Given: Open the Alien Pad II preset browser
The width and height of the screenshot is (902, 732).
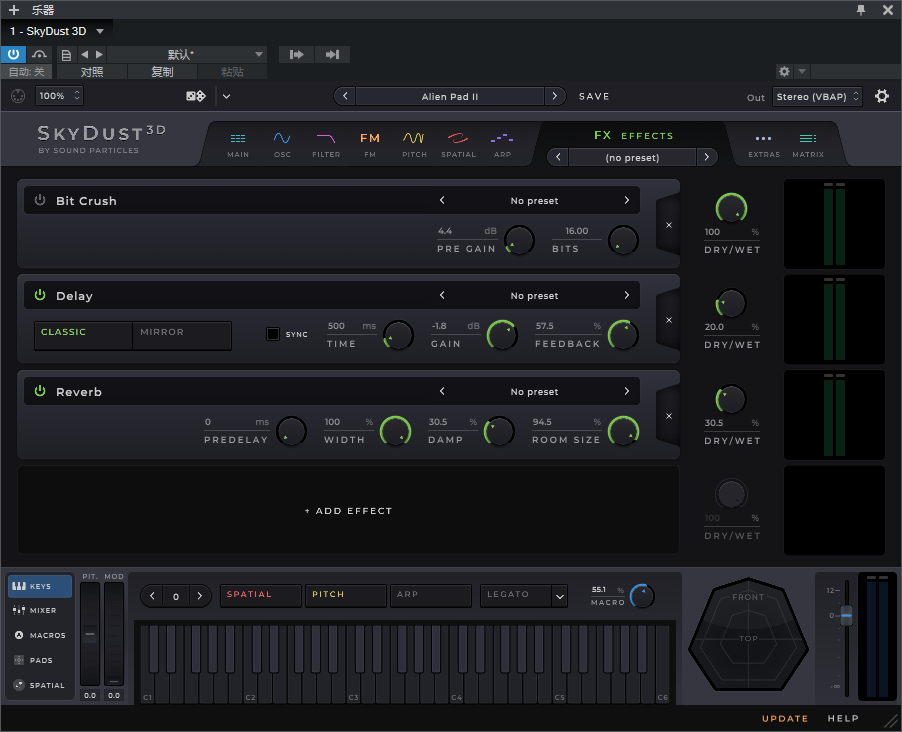Looking at the screenshot, I should tap(450, 96).
